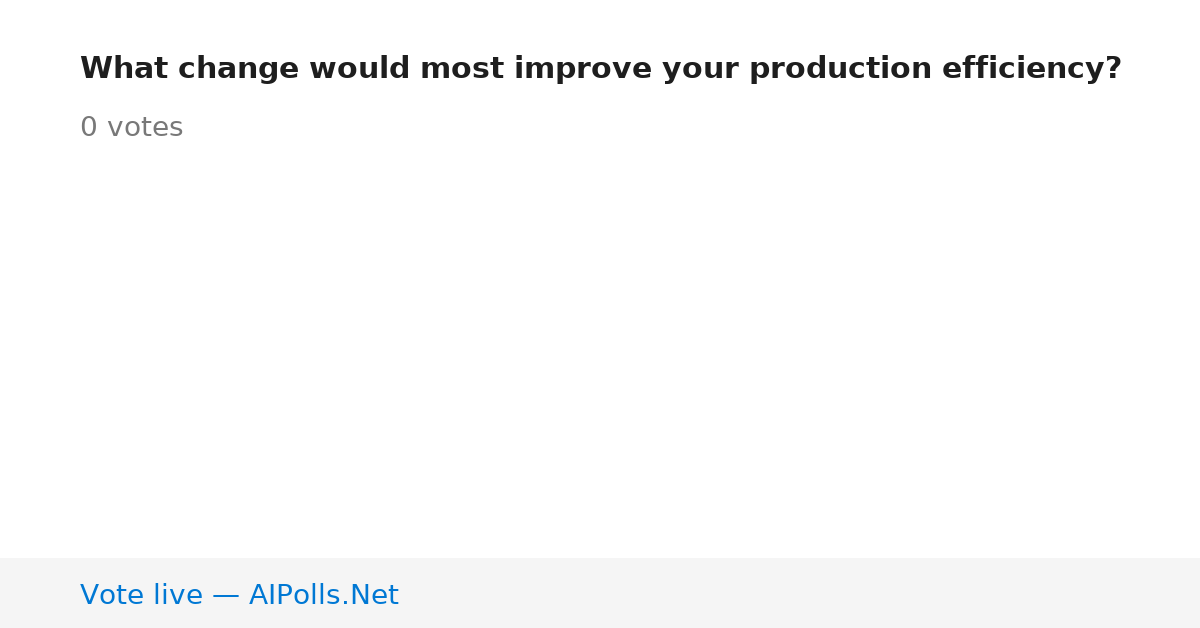Click the word 'live' in the footer
The height and width of the screenshot is (628, 1200).
pos(177,595)
